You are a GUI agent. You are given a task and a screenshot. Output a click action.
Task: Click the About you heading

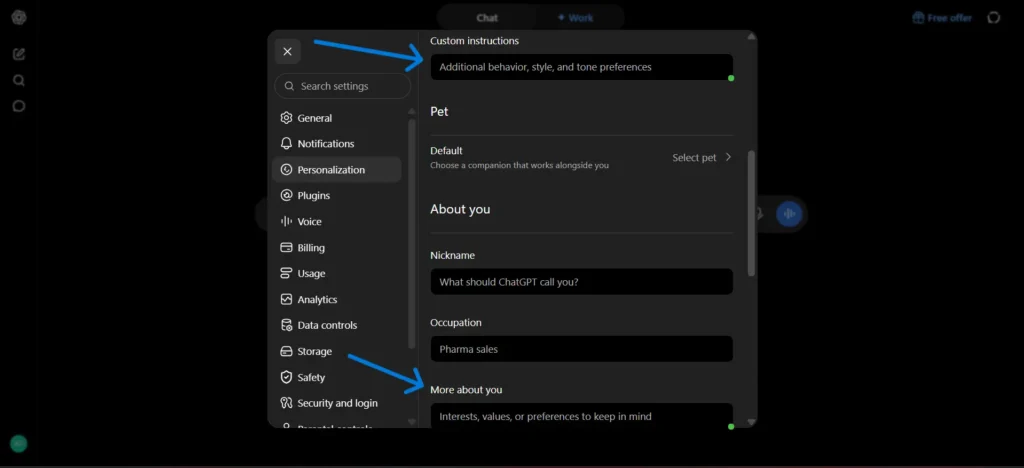click(460, 210)
